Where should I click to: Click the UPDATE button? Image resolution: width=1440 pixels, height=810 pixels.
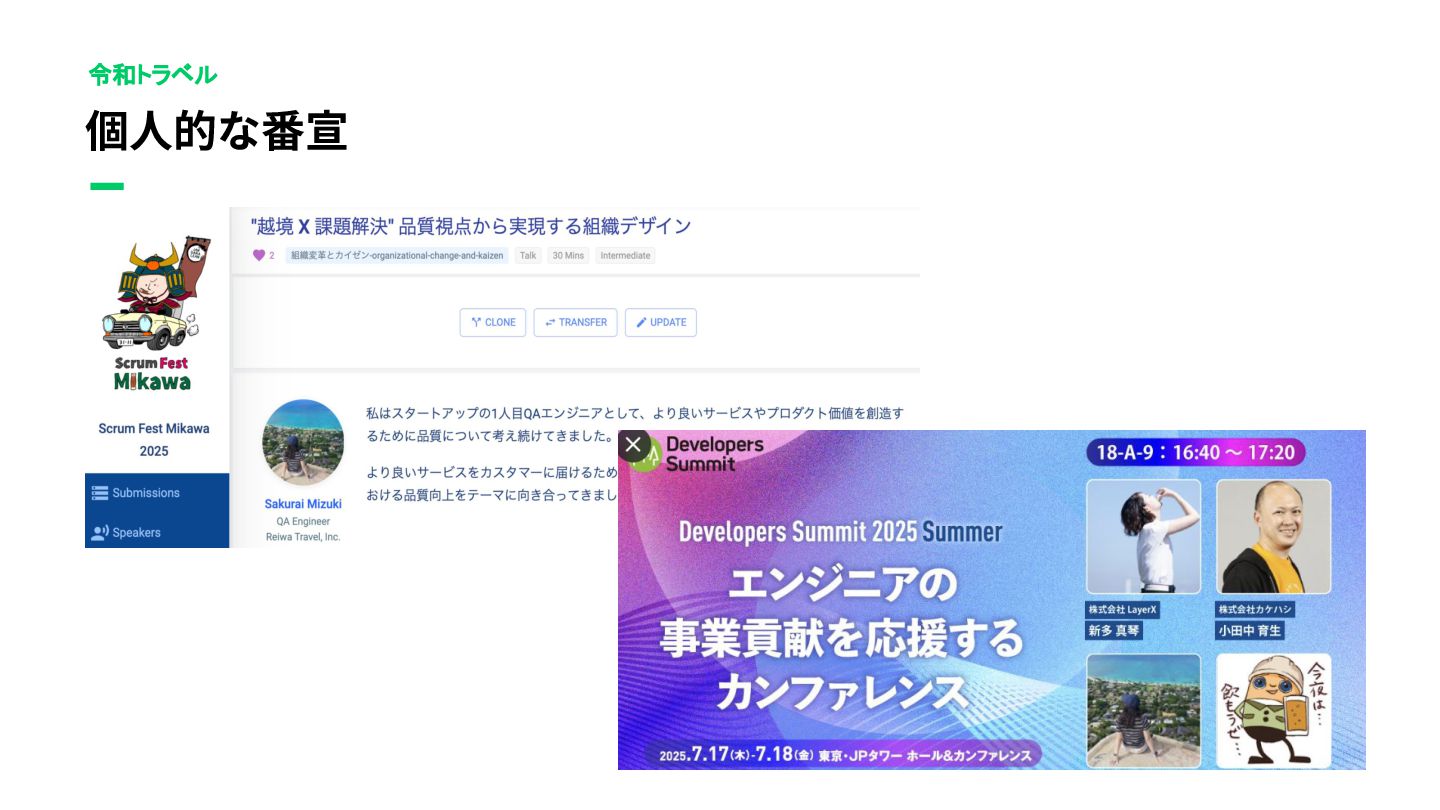pos(661,322)
